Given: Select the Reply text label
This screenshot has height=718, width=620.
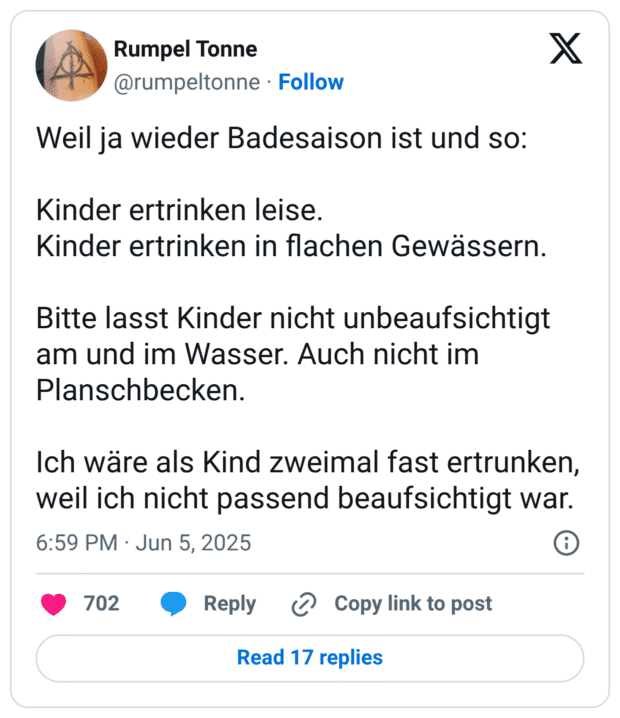Looking at the screenshot, I should click(x=230, y=604).
